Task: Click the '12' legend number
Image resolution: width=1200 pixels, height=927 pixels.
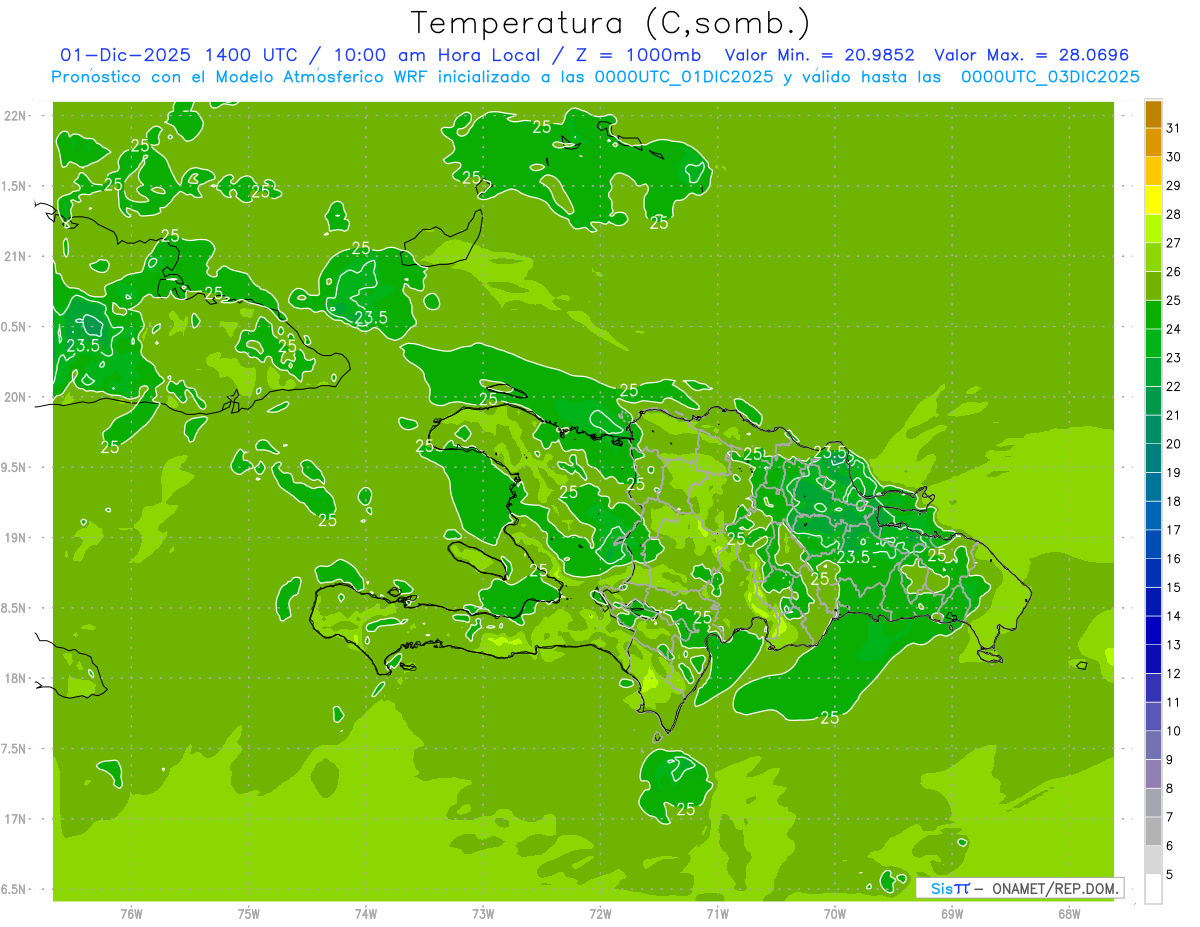Action: click(x=1174, y=674)
